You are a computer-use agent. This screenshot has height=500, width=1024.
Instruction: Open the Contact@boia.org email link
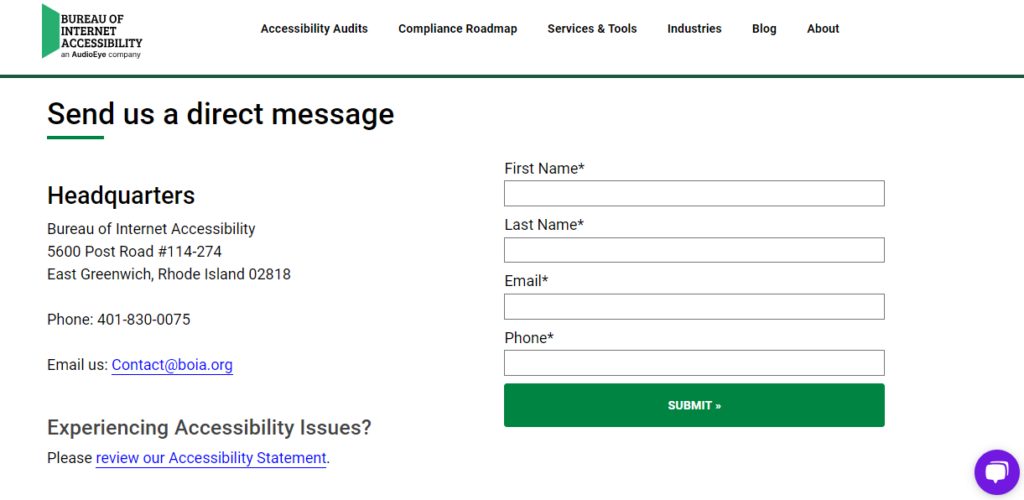[172, 365]
